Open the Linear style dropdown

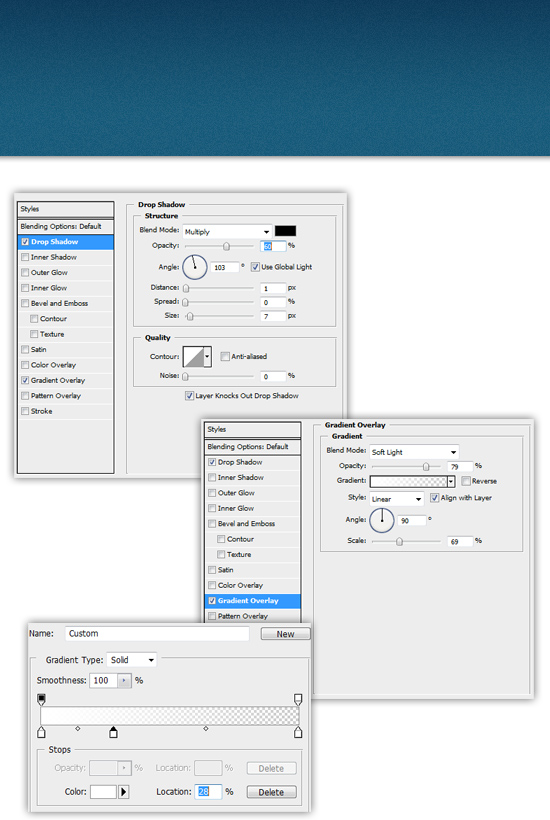[397, 499]
